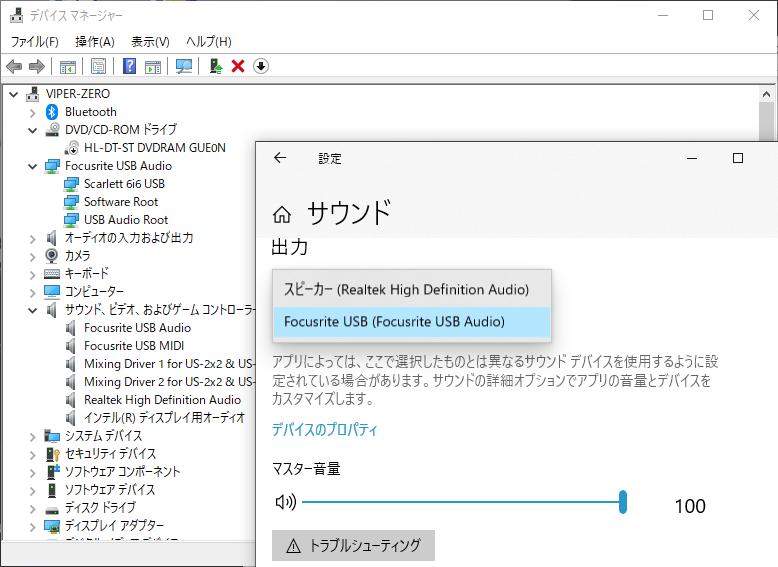Open the Properties toolbar icon in Device Manager
Image resolution: width=778 pixels, height=567 pixels.
(98, 66)
